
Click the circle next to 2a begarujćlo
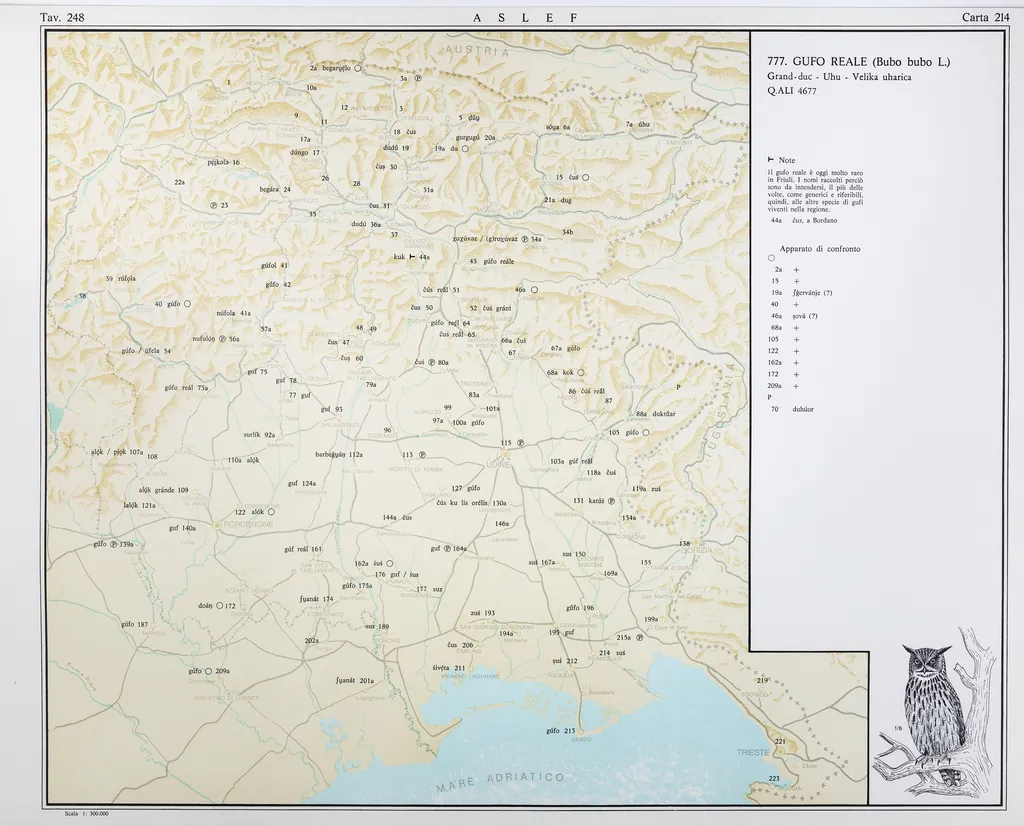(x=357, y=68)
